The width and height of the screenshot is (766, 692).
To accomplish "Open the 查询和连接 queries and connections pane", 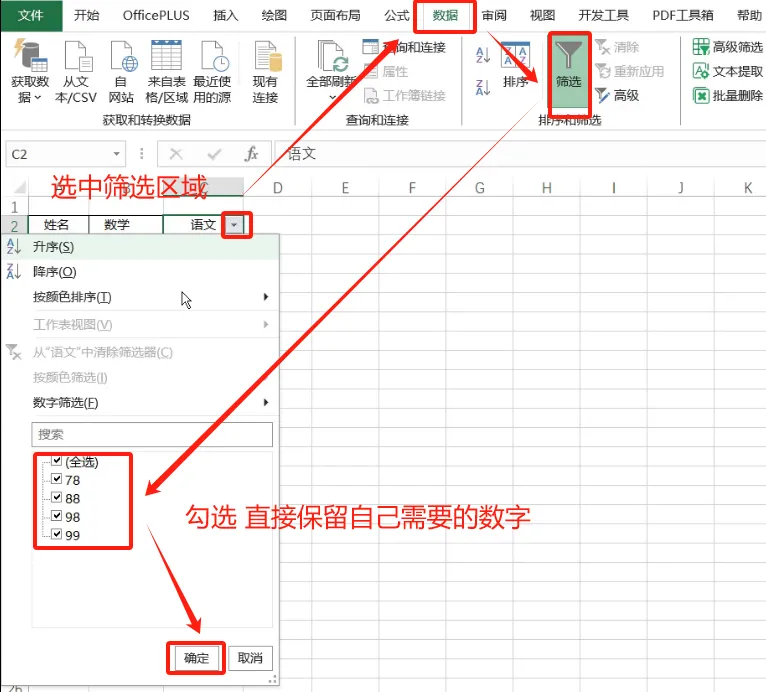I will [x=405, y=47].
